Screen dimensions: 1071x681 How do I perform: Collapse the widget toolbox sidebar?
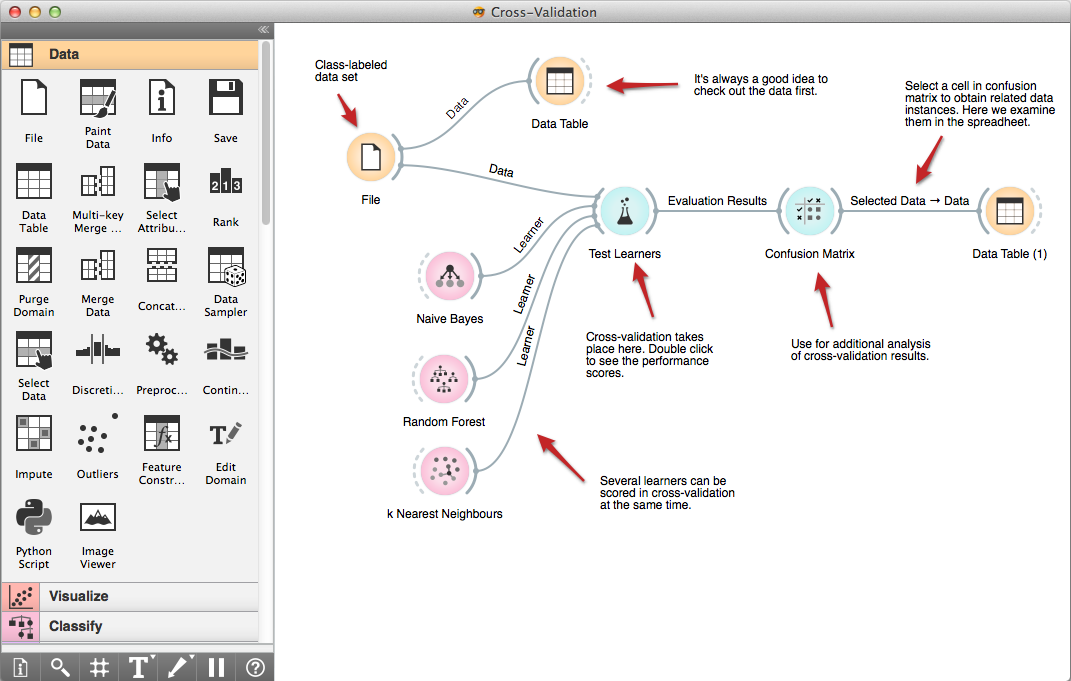pyautogui.click(x=262, y=30)
